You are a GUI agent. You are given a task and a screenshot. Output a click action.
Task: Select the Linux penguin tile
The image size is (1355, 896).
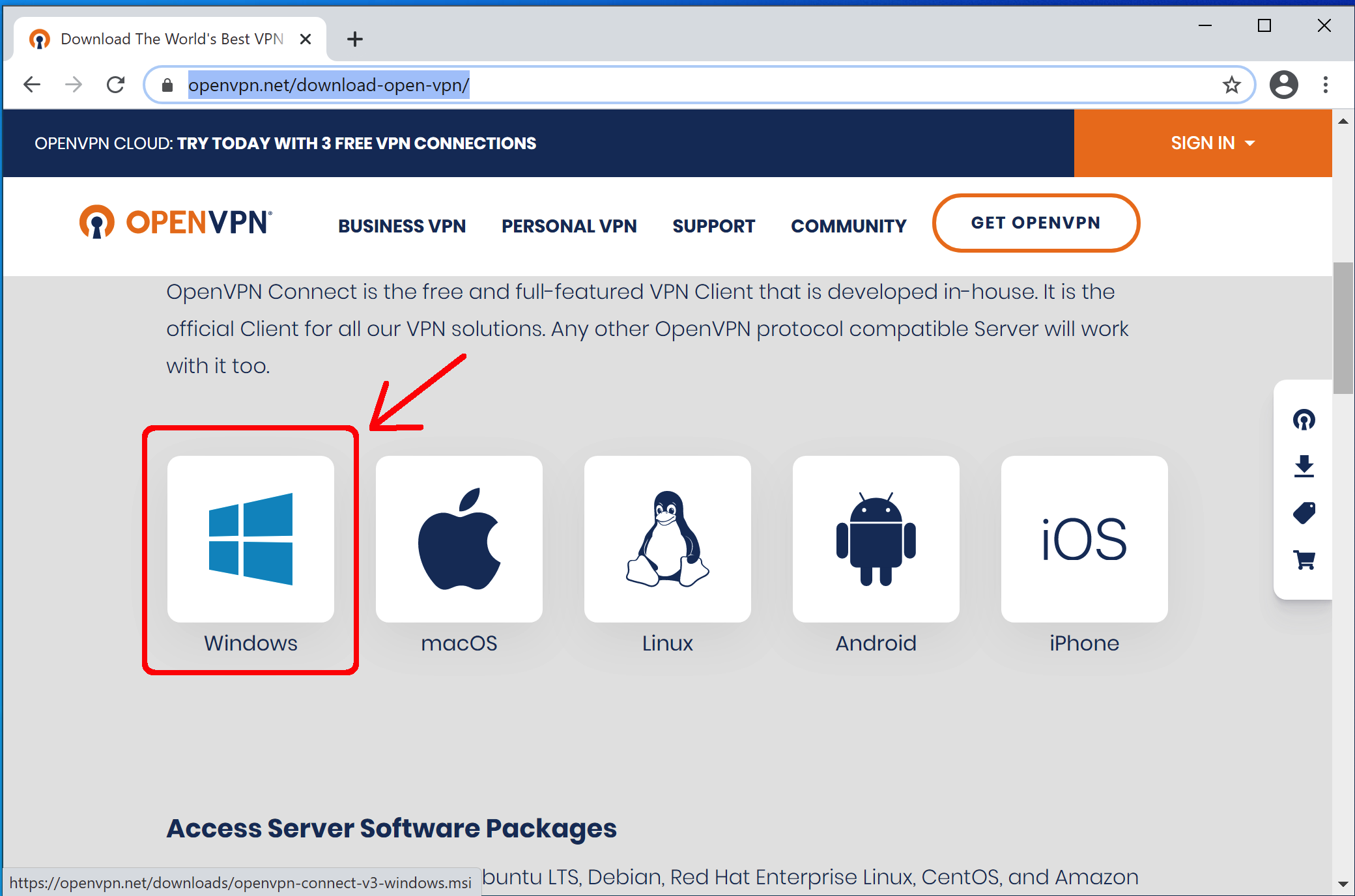(668, 539)
